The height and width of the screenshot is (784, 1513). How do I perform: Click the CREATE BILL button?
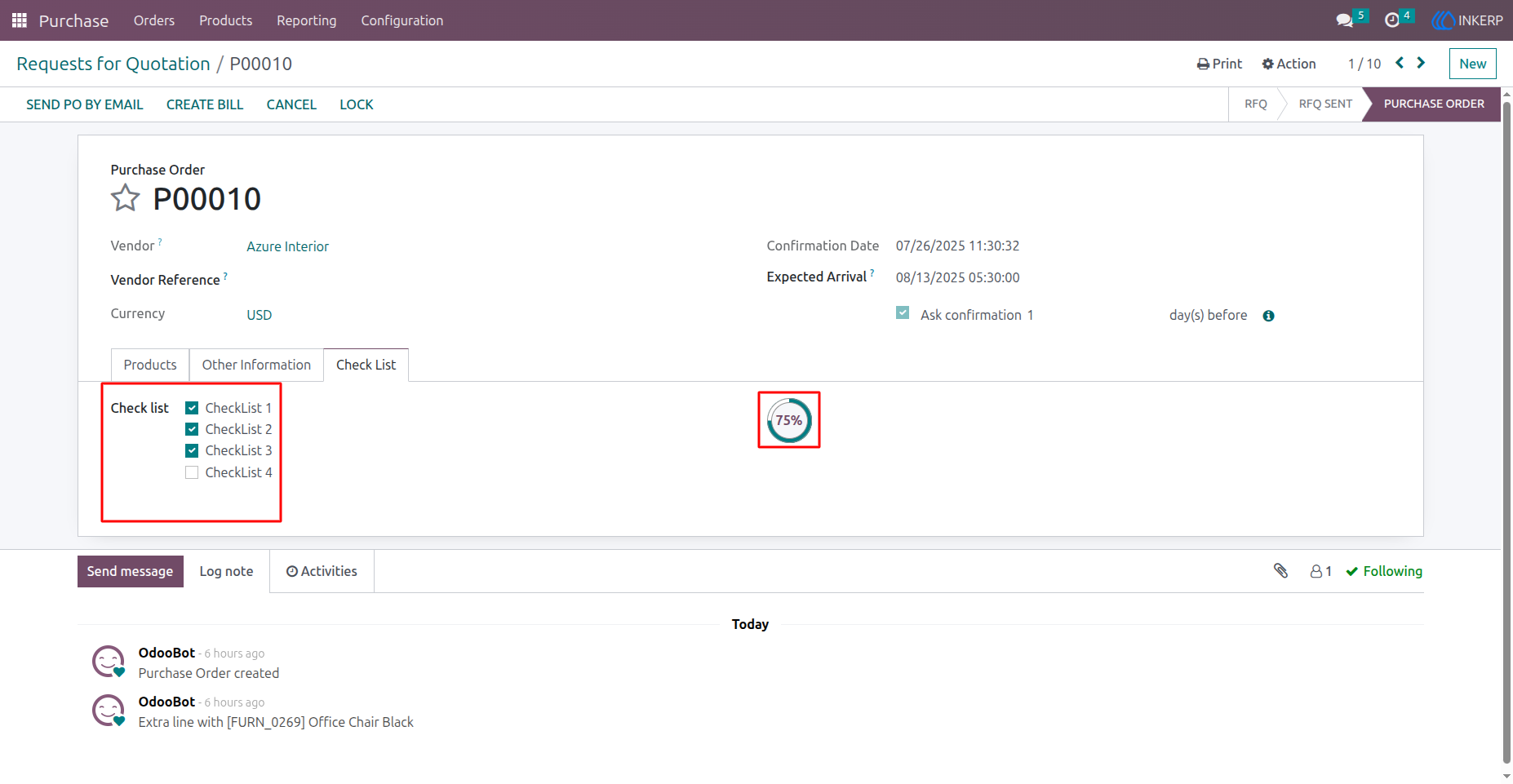click(205, 104)
